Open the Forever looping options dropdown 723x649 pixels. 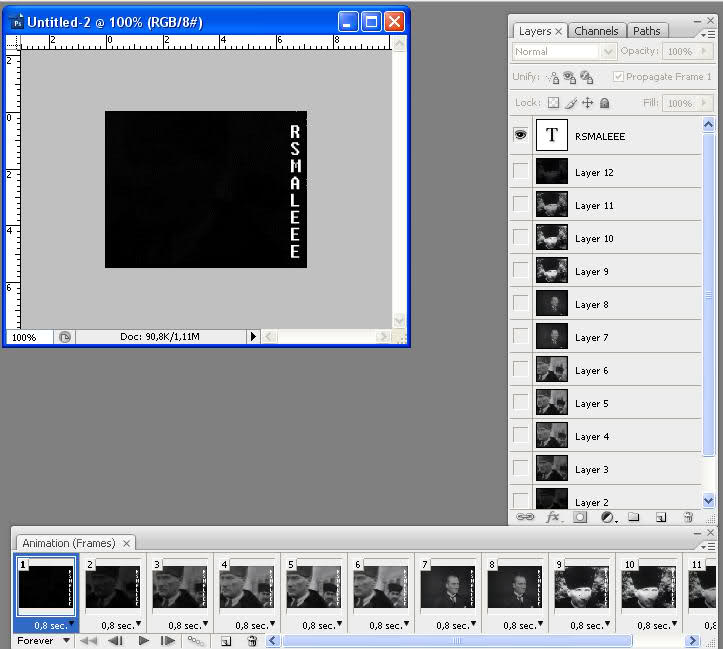click(x=45, y=641)
